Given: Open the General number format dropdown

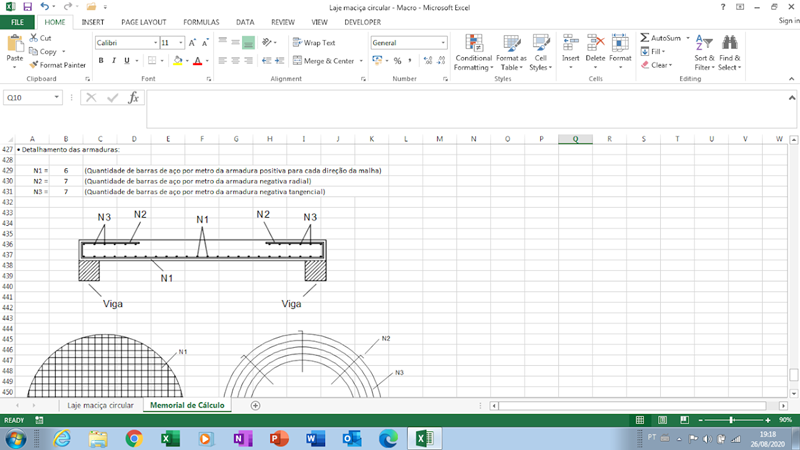Looking at the screenshot, I should [x=443, y=43].
